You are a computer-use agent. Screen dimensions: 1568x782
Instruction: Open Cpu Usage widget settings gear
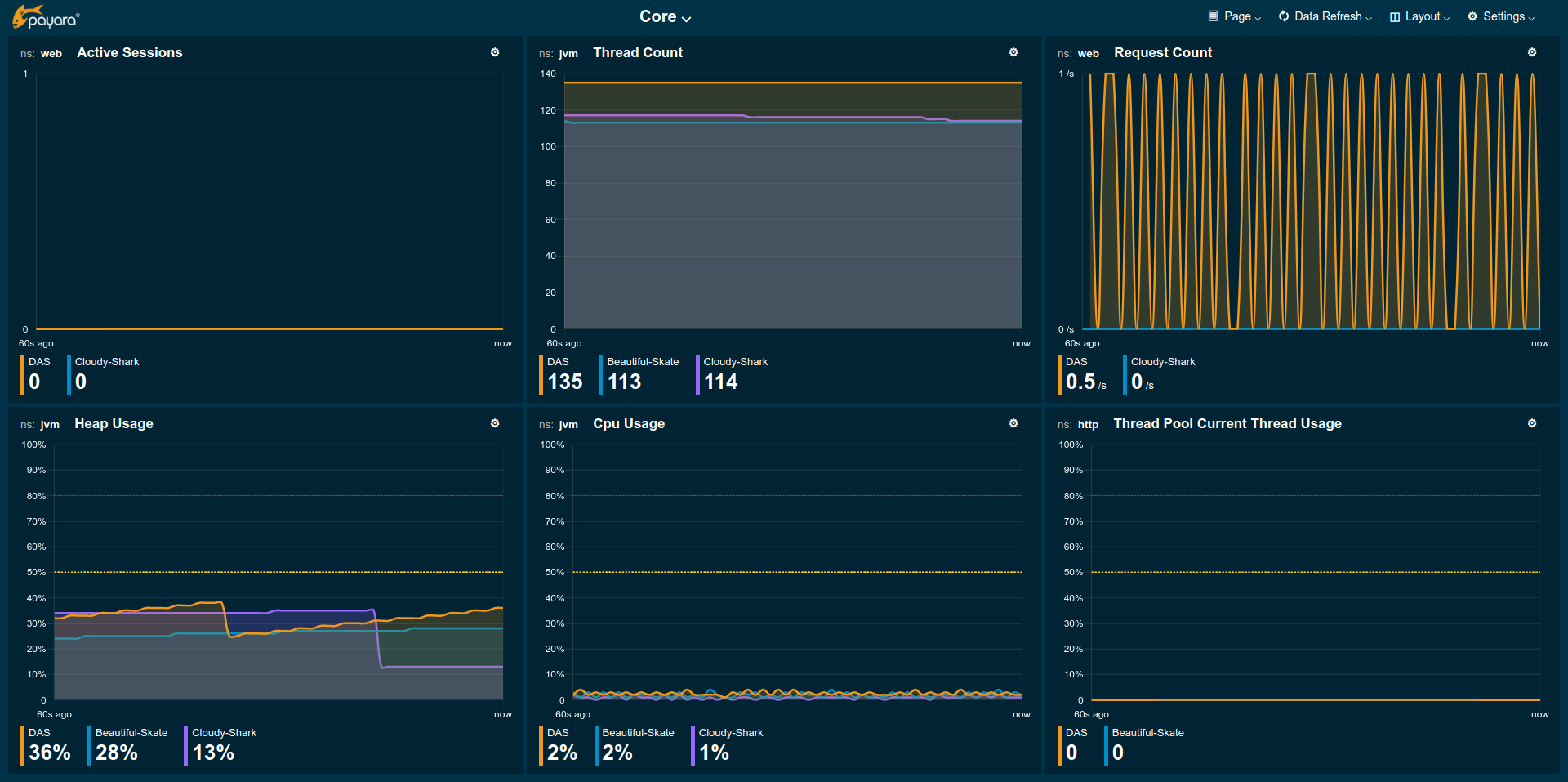click(1013, 423)
